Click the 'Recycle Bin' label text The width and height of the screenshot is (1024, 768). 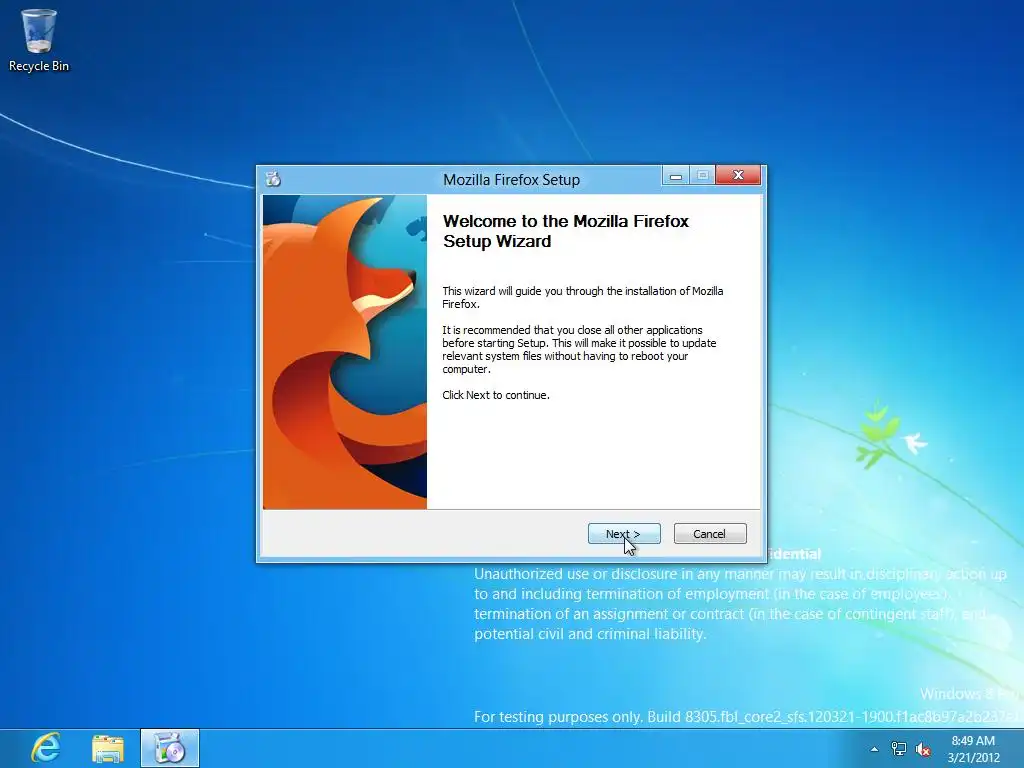39,66
